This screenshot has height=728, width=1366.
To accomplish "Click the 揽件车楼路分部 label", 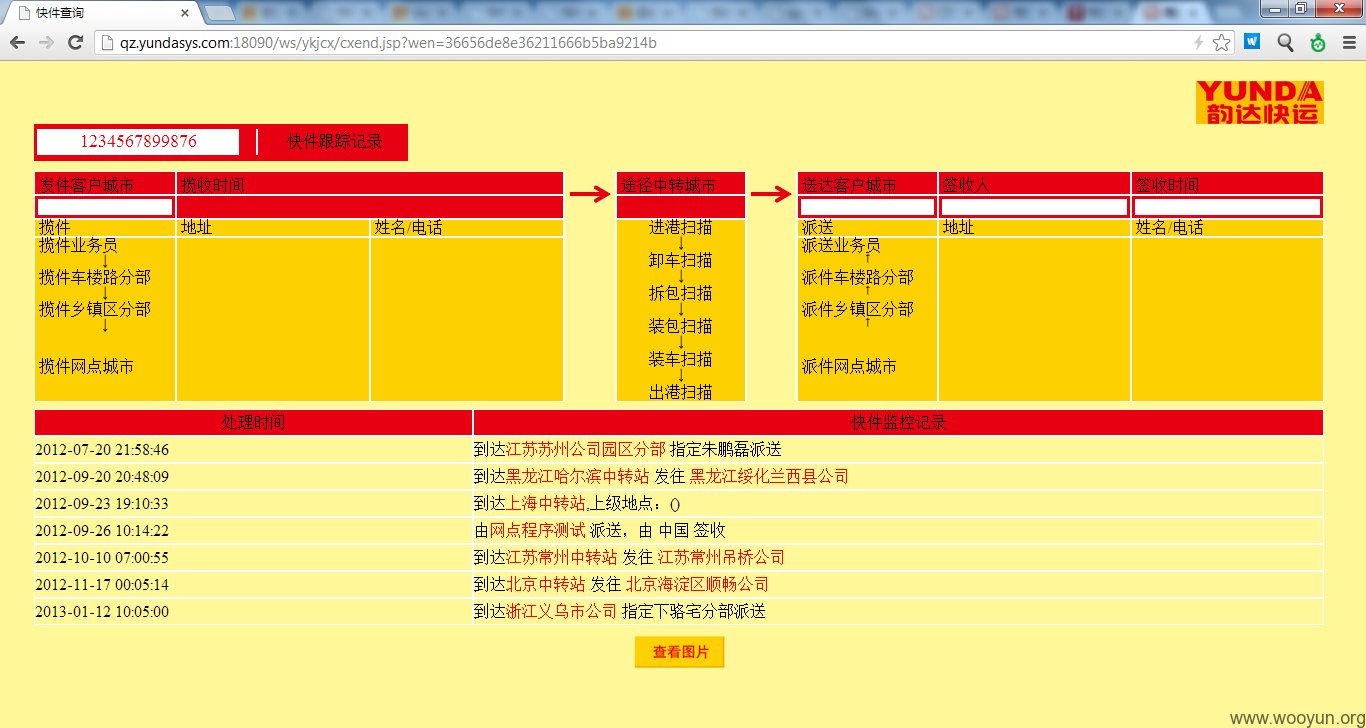I will click(95, 277).
